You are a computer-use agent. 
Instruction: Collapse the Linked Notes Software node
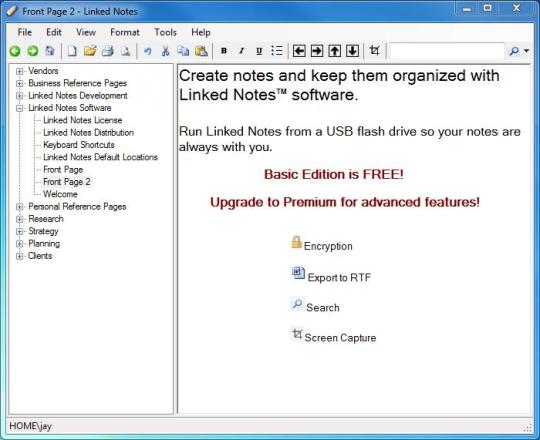click(x=20, y=108)
